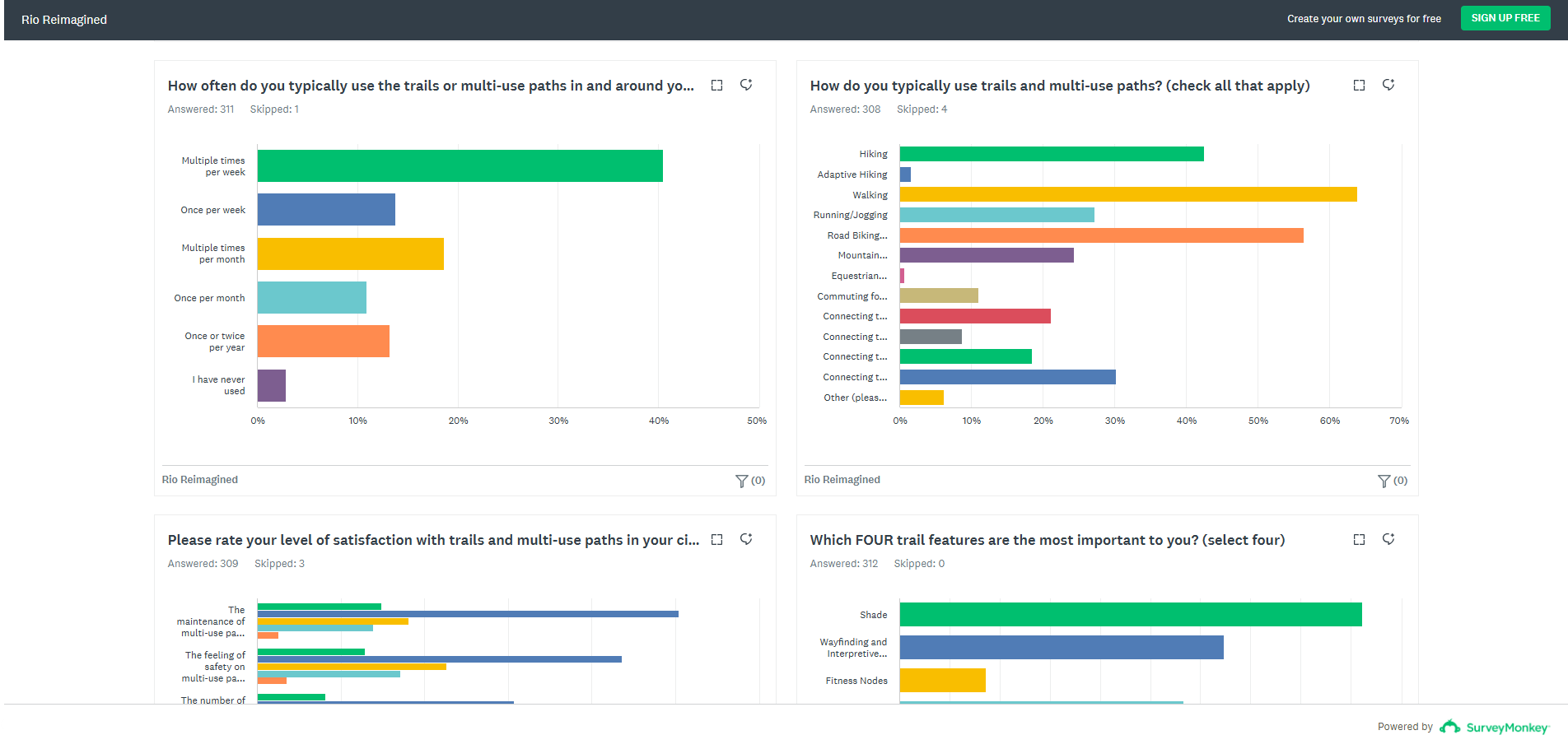This screenshot has width=1568, height=749.
Task: Open comment icon on satisfaction rating question
Action: click(746, 539)
